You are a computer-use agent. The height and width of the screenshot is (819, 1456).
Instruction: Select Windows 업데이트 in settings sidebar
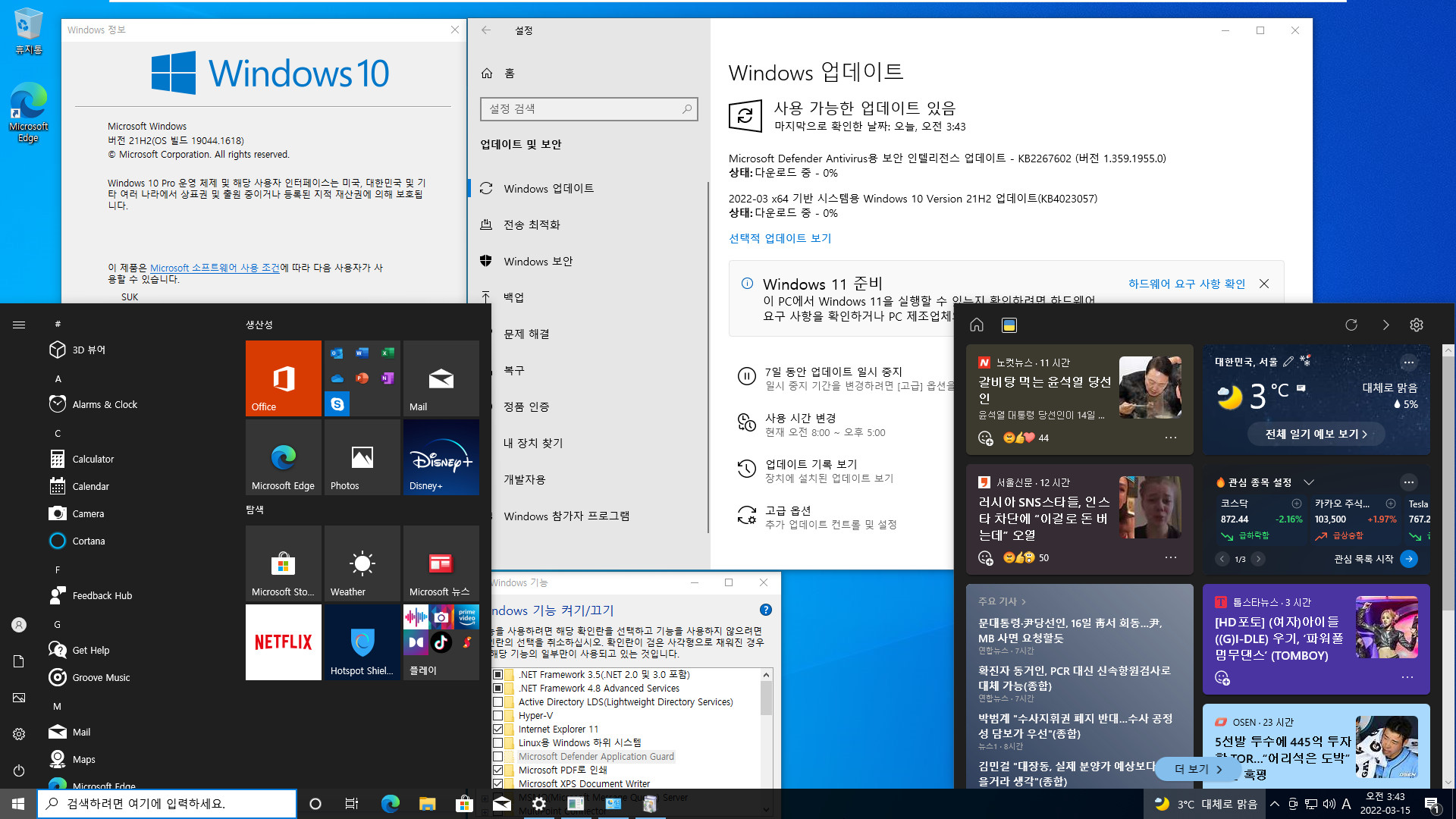click(588, 188)
